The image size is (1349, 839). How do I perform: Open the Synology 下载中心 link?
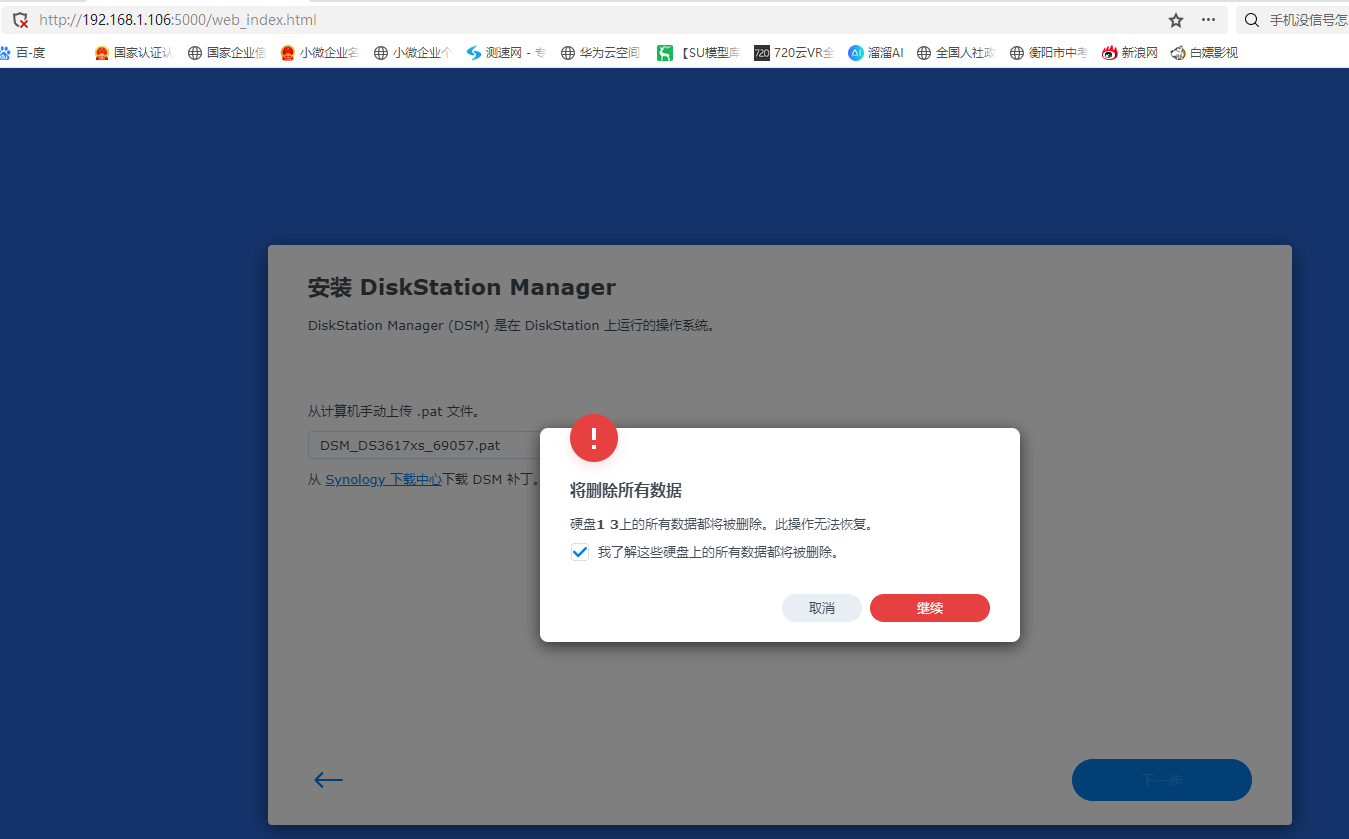pos(384,480)
